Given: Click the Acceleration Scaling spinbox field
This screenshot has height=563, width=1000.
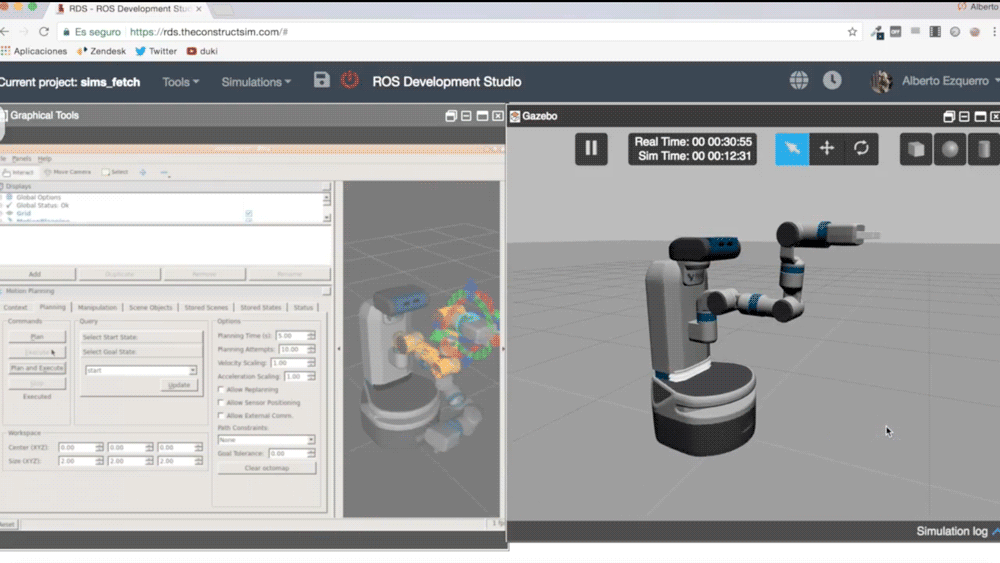Looking at the screenshot, I should [x=299, y=377].
